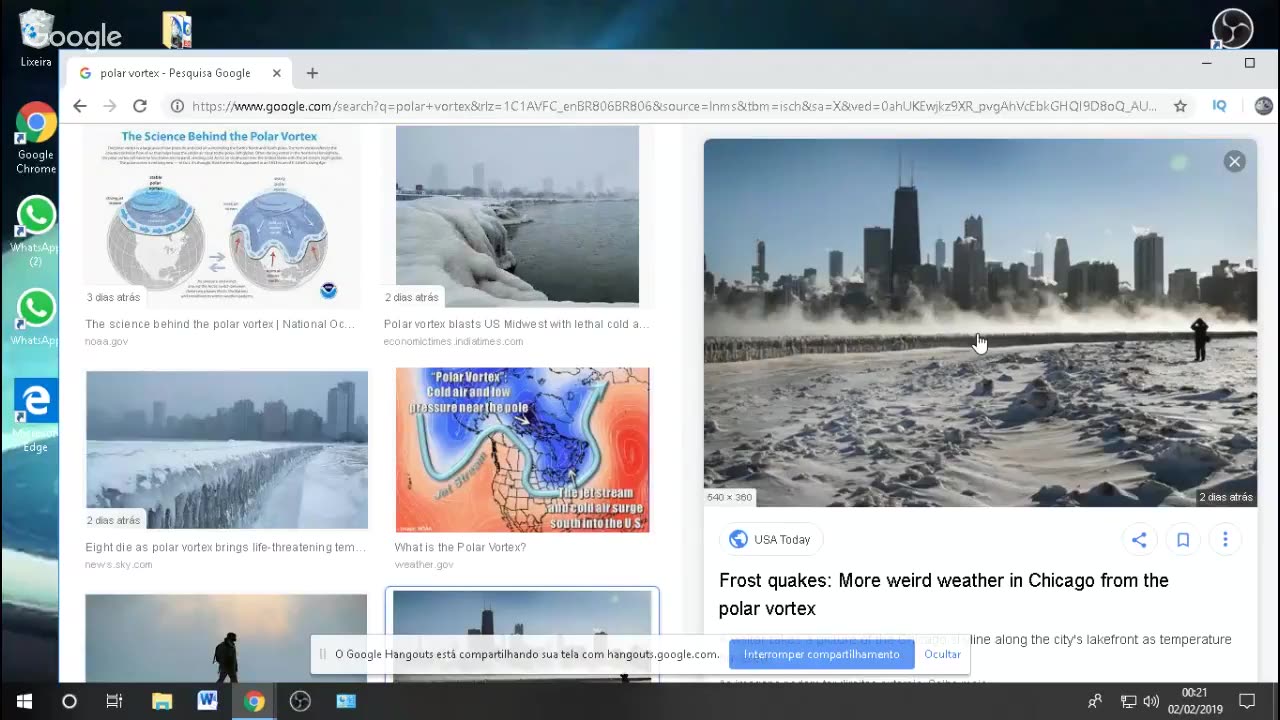The height and width of the screenshot is (720, 1280).
Task: Open Google Chrome desktop shortcut
Action: coord(36,138)
